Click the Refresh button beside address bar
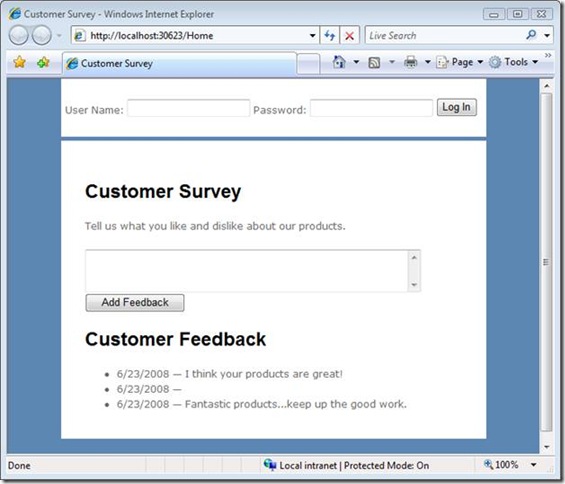The height and width of the screenshot is (484, 565). point(330,35)
